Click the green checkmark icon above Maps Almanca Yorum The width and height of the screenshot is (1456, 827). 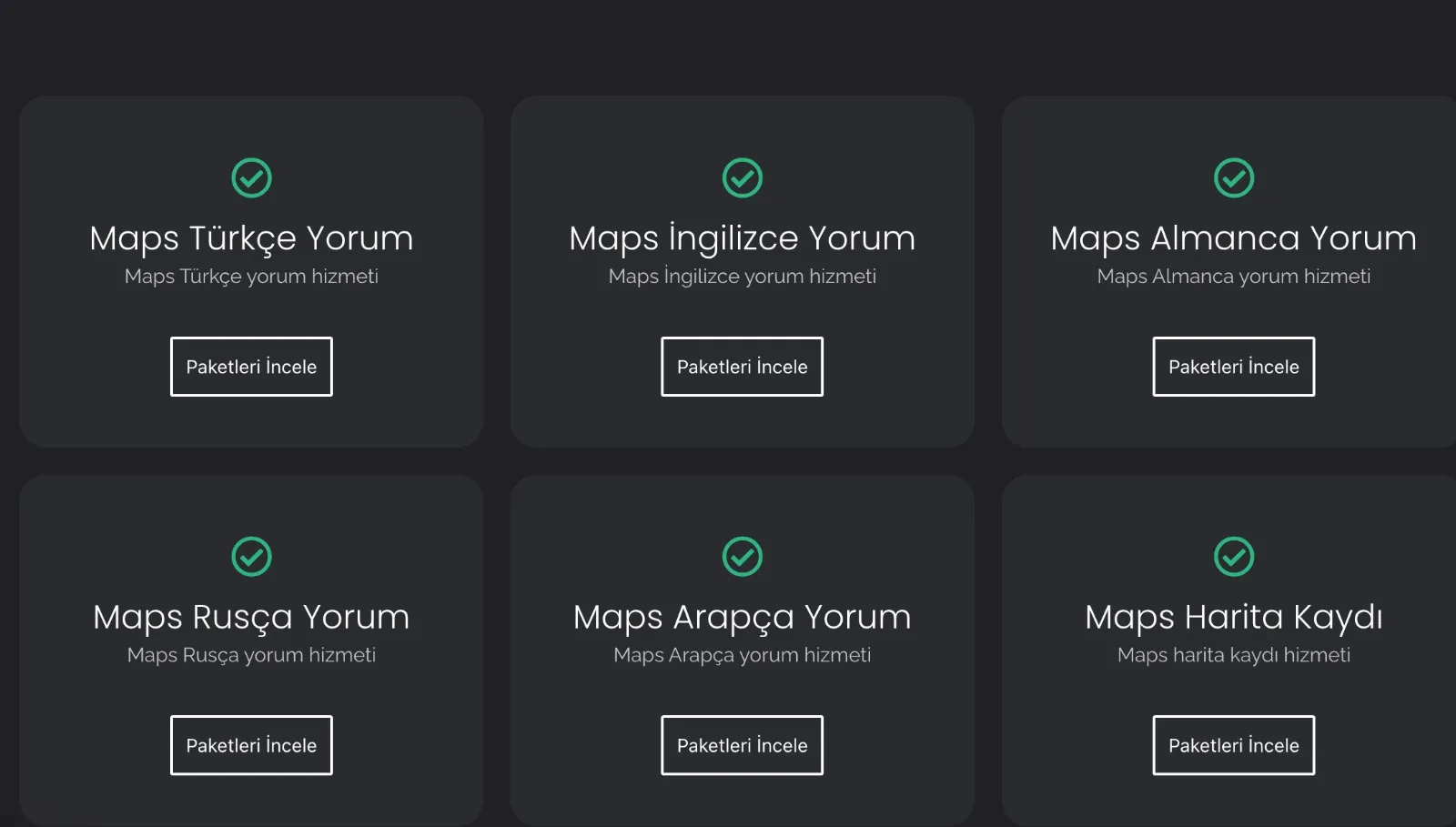pos(1234,178)
